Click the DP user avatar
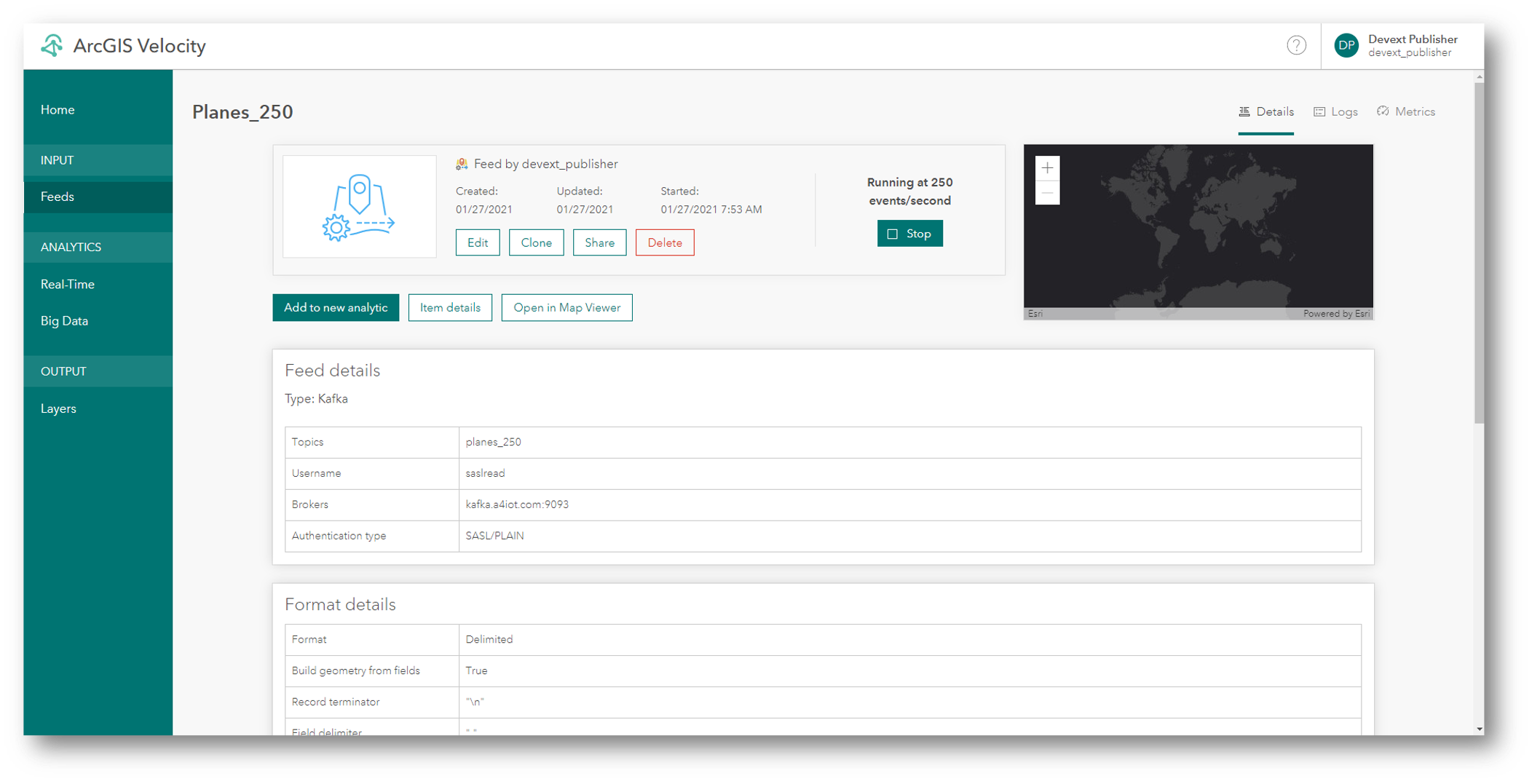The height and width of the screenshot is (784, 1532). pyautogui.click(x=1347, y=45)
